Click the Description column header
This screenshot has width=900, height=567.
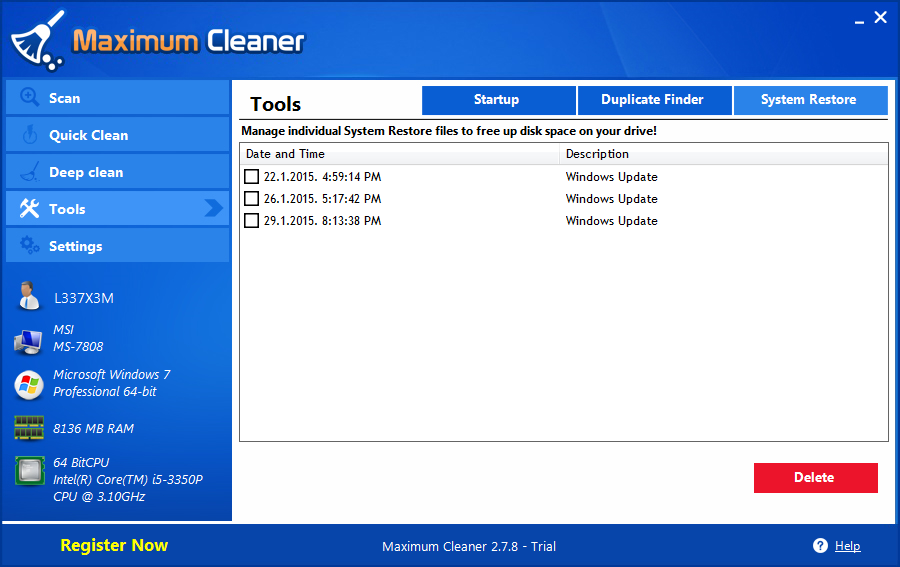coord(724,154)
